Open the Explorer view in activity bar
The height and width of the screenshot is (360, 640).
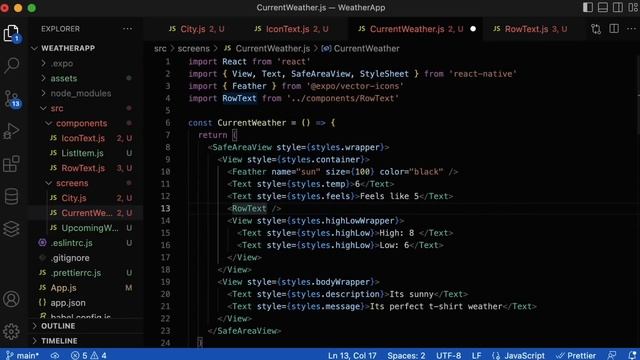click(11, 33)
